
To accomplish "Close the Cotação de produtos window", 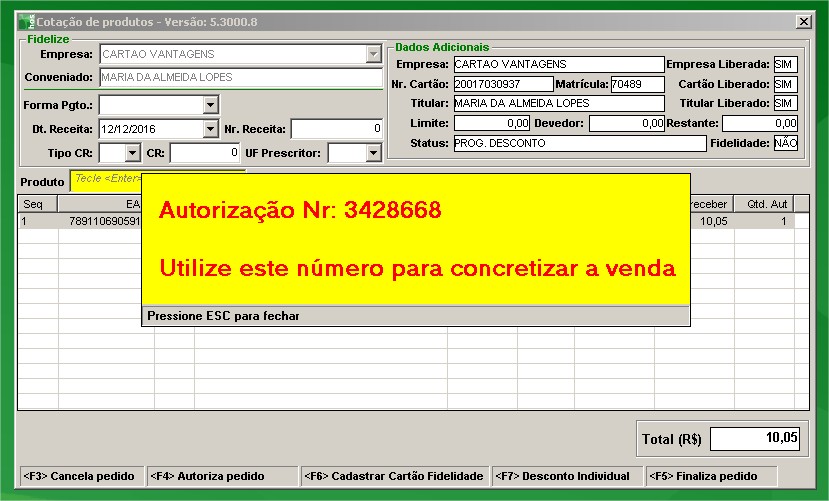I will pyautogui.click(x=802, y=22).
